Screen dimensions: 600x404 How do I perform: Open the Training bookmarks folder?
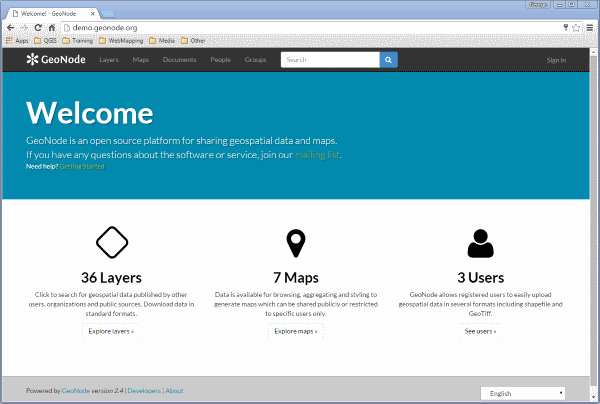[x=78, y=41]
